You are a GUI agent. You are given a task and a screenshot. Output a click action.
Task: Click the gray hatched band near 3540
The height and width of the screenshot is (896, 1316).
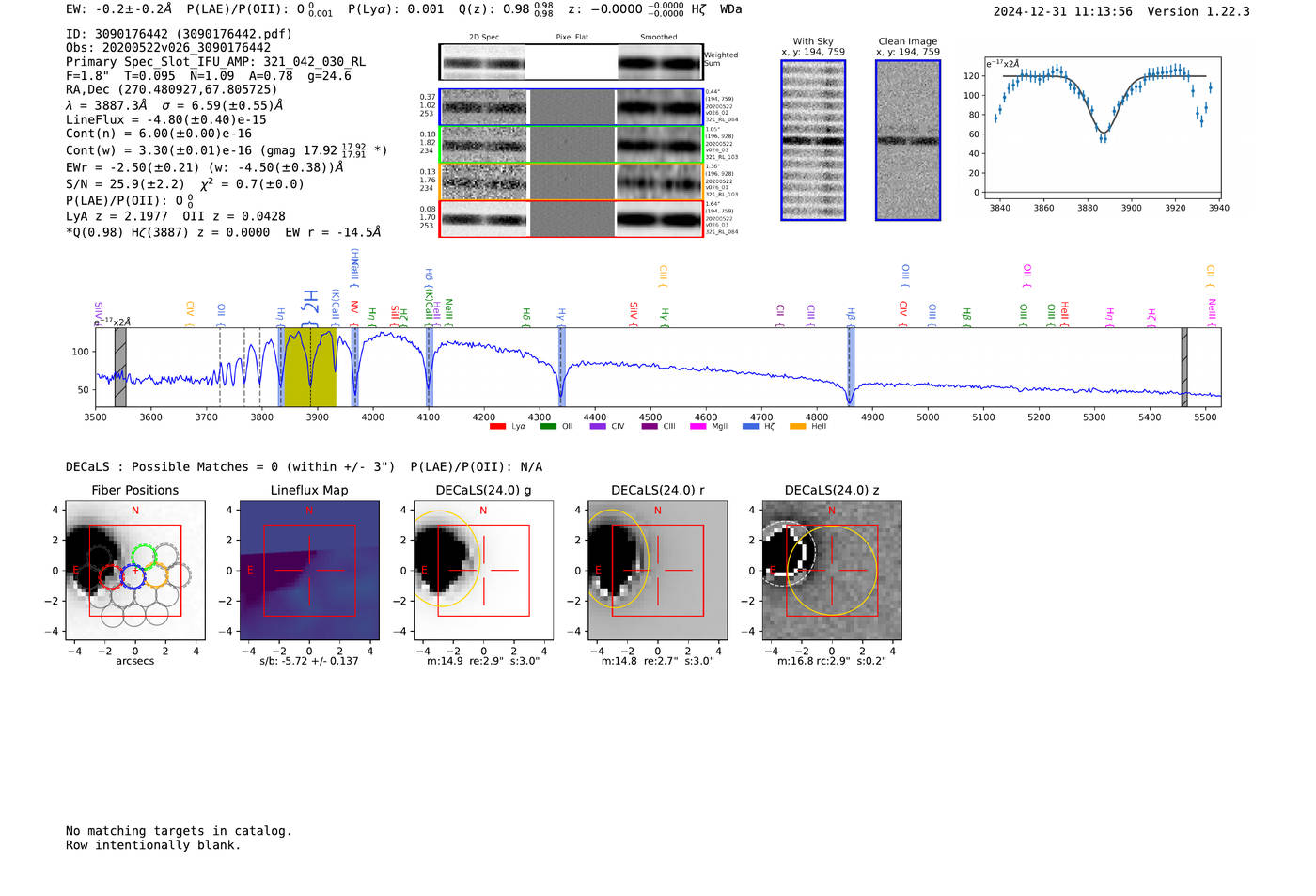(x=120, y=368)
